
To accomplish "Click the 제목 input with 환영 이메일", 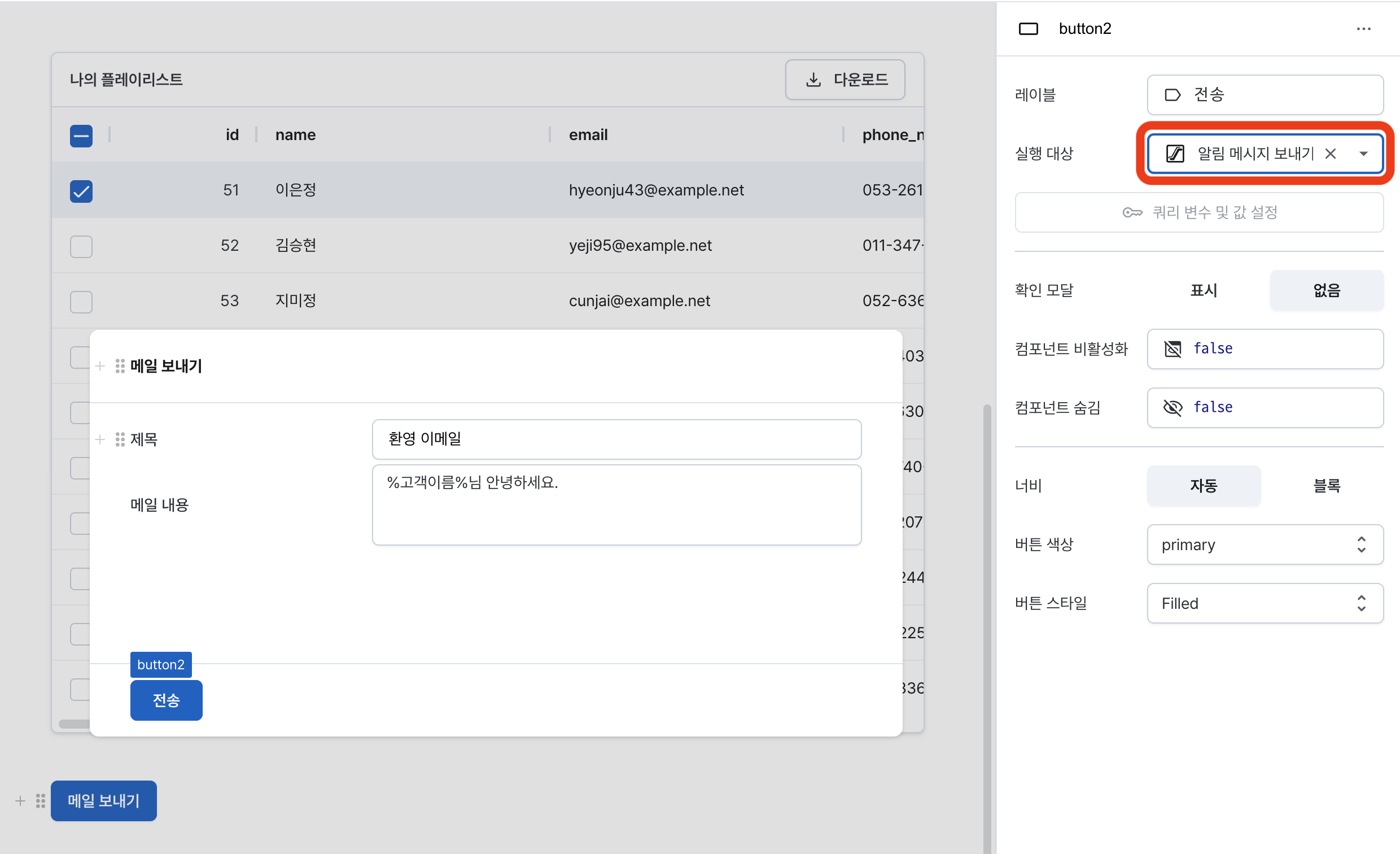I will coord(616,439).
